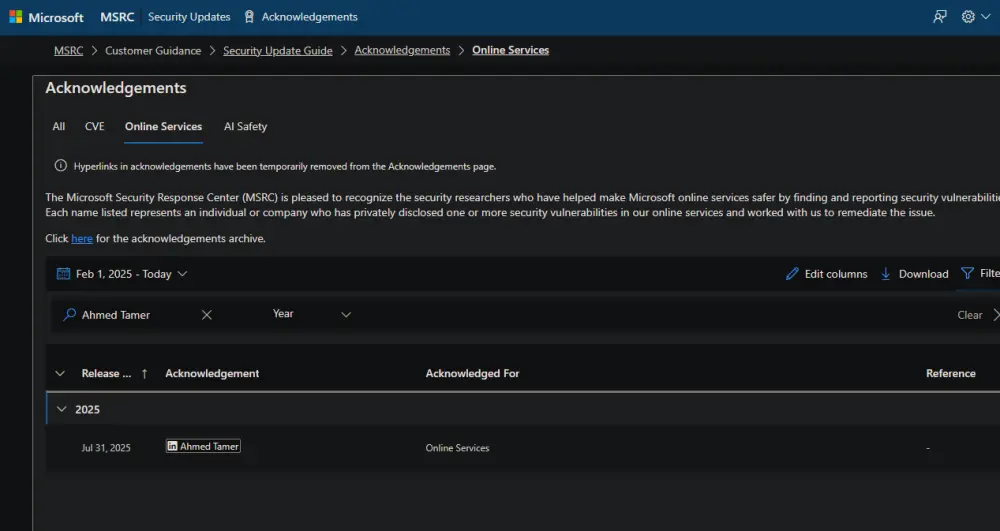The image size is (1000, 531).
Task: Select the Online Services tab
Action: click(x=163, y=126)
